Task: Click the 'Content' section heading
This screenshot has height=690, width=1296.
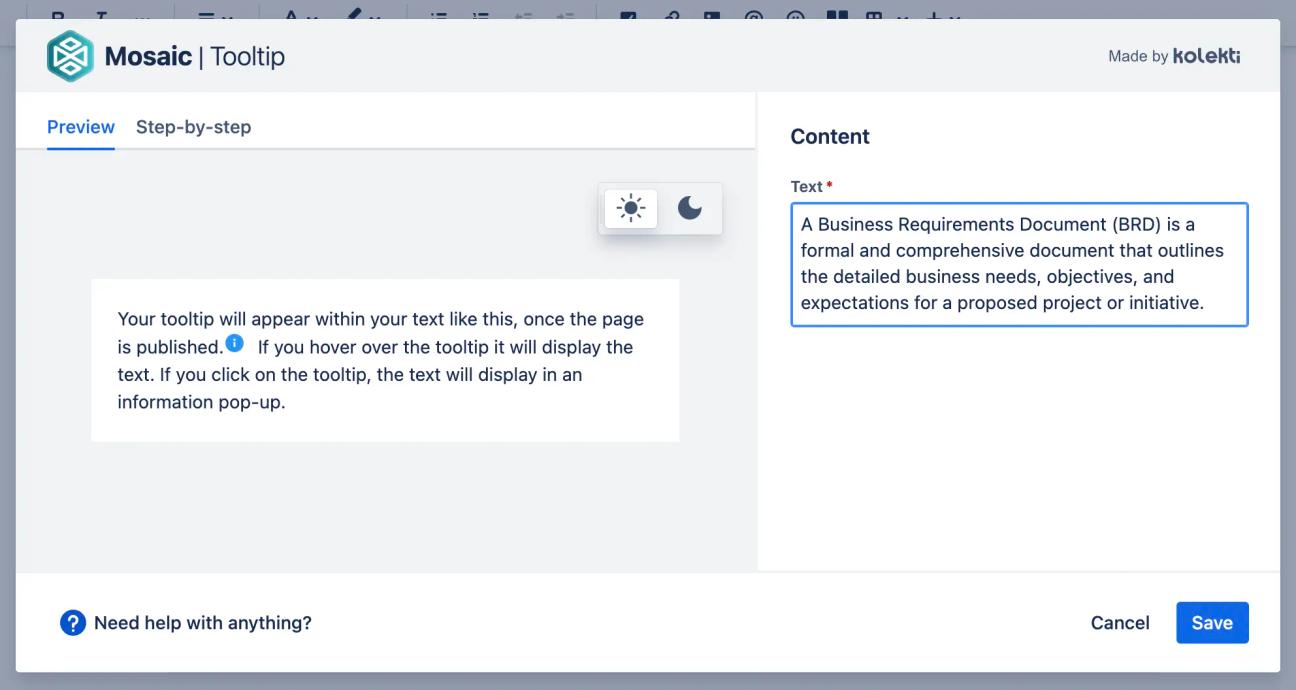Action: click(x=830, y=137)
